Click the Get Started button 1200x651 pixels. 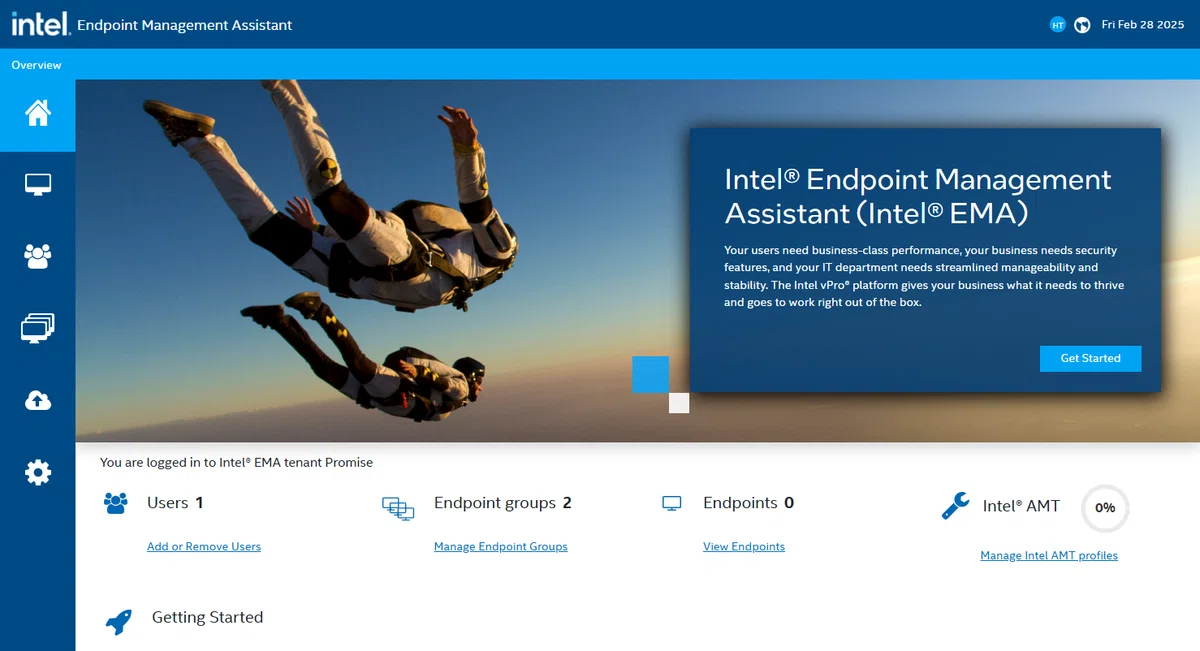tap(1090, 358)
